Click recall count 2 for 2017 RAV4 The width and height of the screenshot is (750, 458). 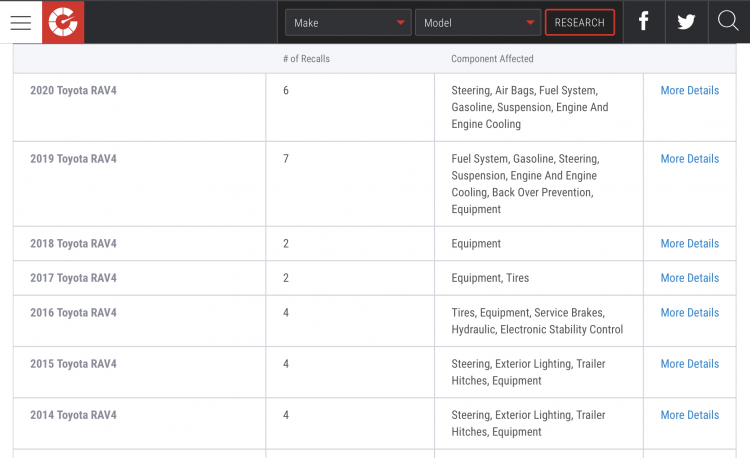tap(286, 278)
